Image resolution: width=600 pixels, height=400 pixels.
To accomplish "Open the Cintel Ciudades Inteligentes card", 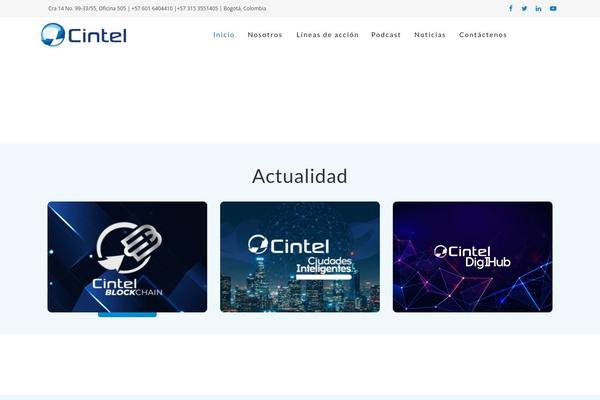I will tap(300, 257).
